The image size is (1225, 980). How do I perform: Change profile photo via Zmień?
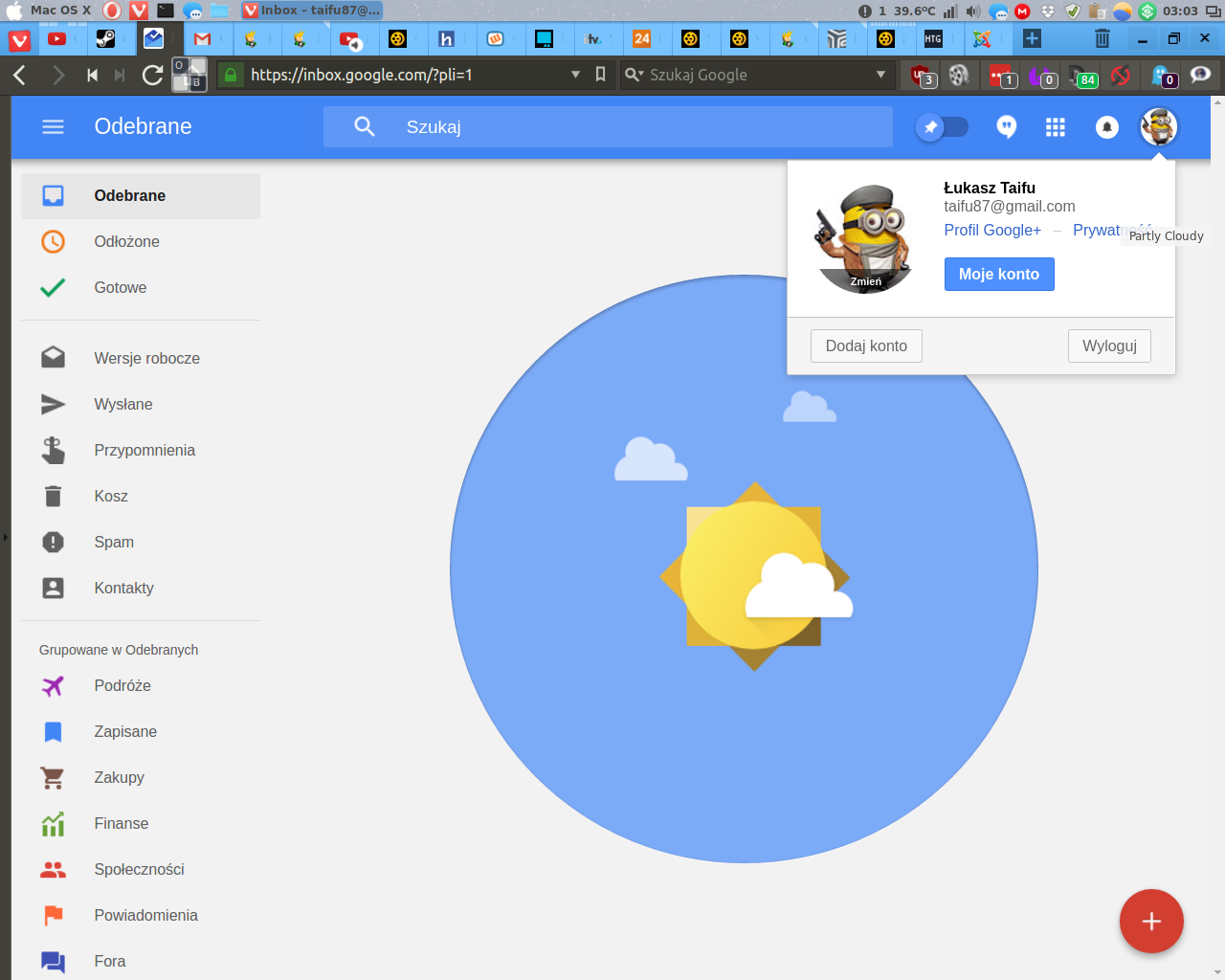(866, 281)
